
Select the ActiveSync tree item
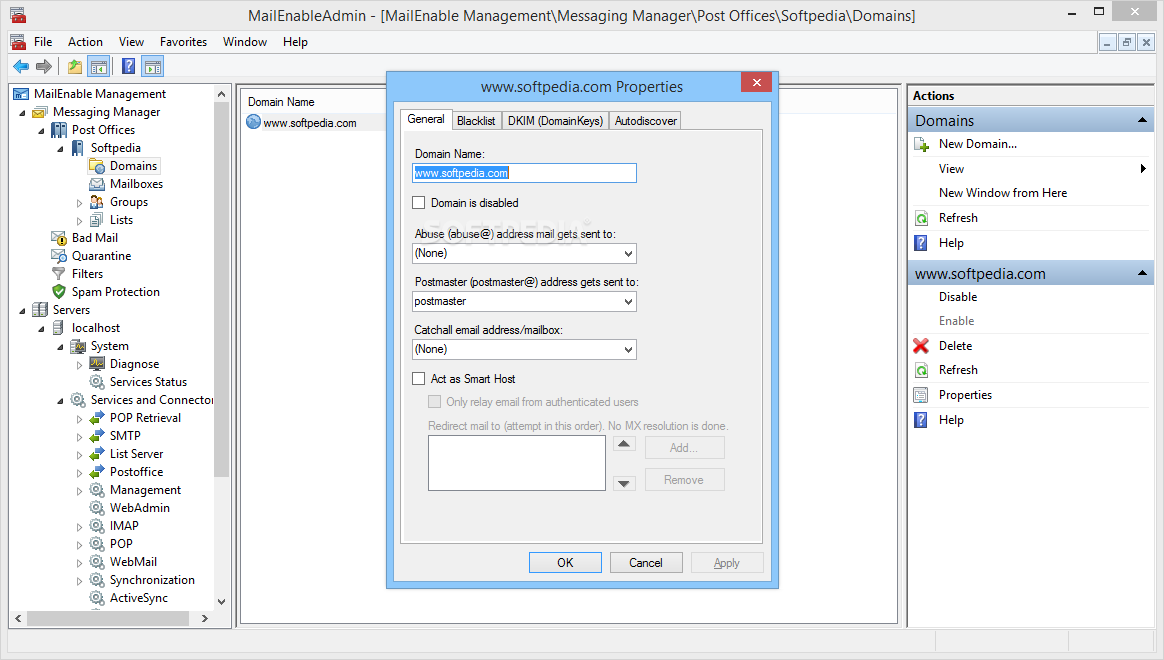tap(139, 598)
